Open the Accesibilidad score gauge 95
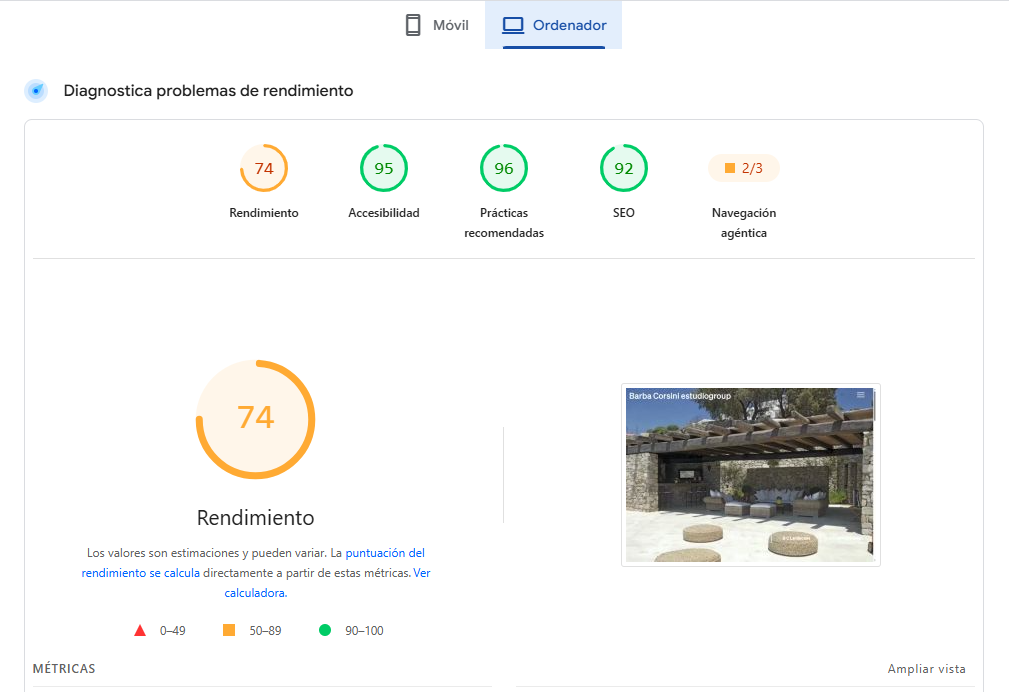Screen dimensions: 1009x692 384,168
